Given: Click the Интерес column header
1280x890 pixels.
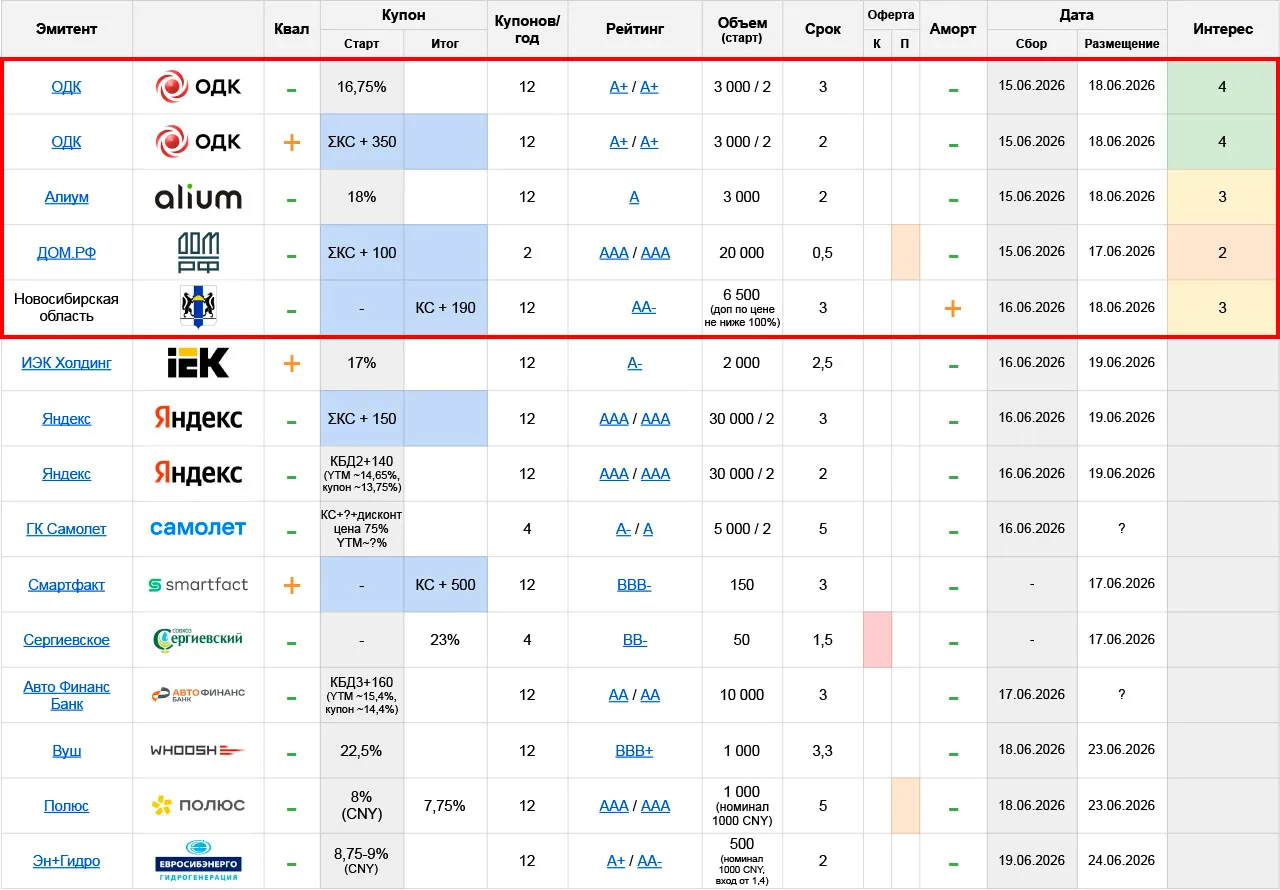Looking at the screenshot, I should [1222, 29].
